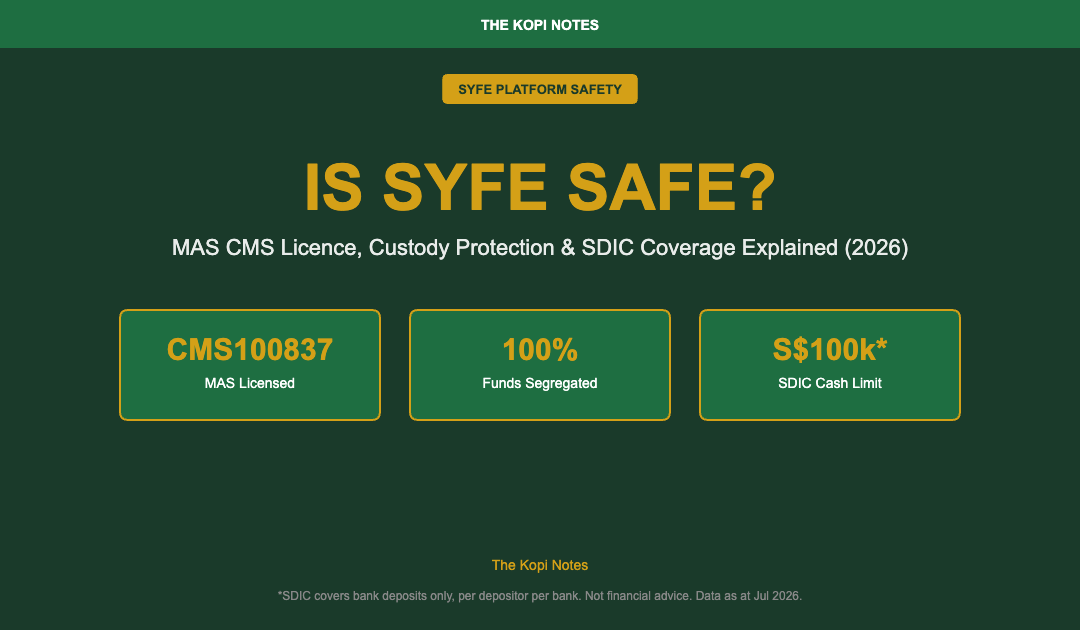Click The Kopi Notes footer text

click(x=540, y=565)
